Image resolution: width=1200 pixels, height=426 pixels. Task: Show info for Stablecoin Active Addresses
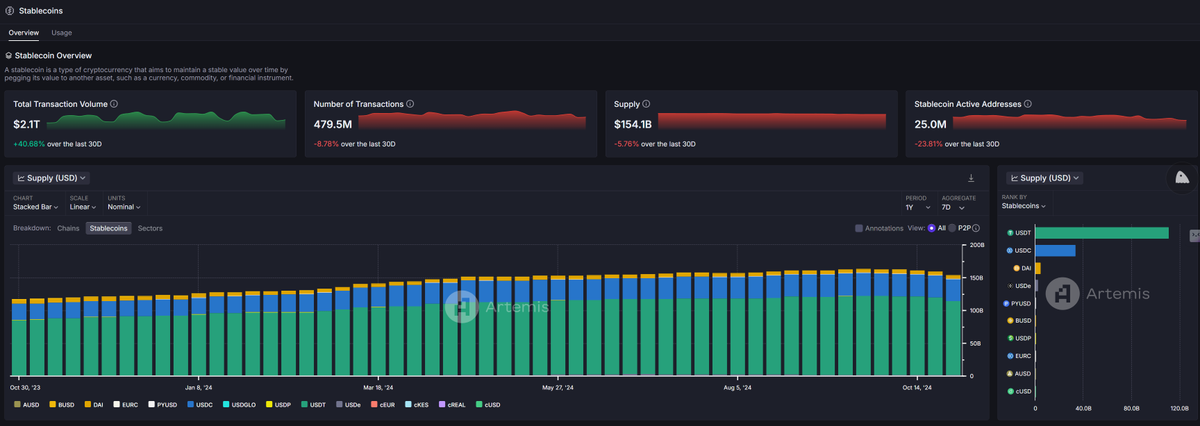(1028, 103)
